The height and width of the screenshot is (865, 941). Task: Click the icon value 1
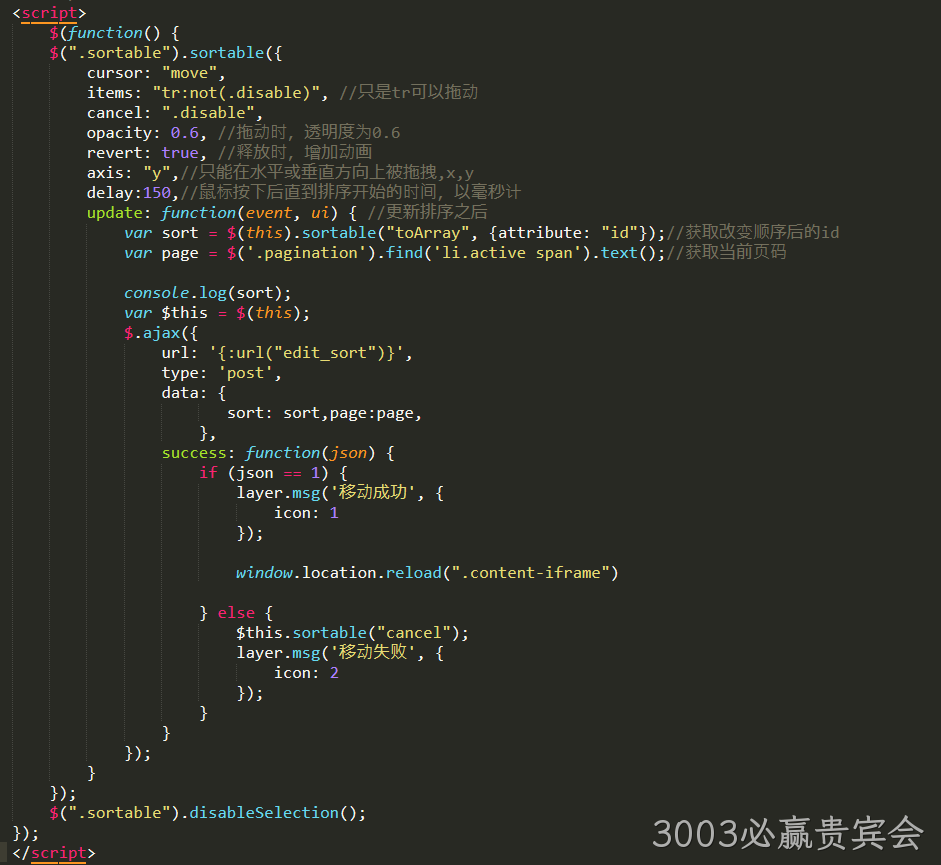point(334,513)
